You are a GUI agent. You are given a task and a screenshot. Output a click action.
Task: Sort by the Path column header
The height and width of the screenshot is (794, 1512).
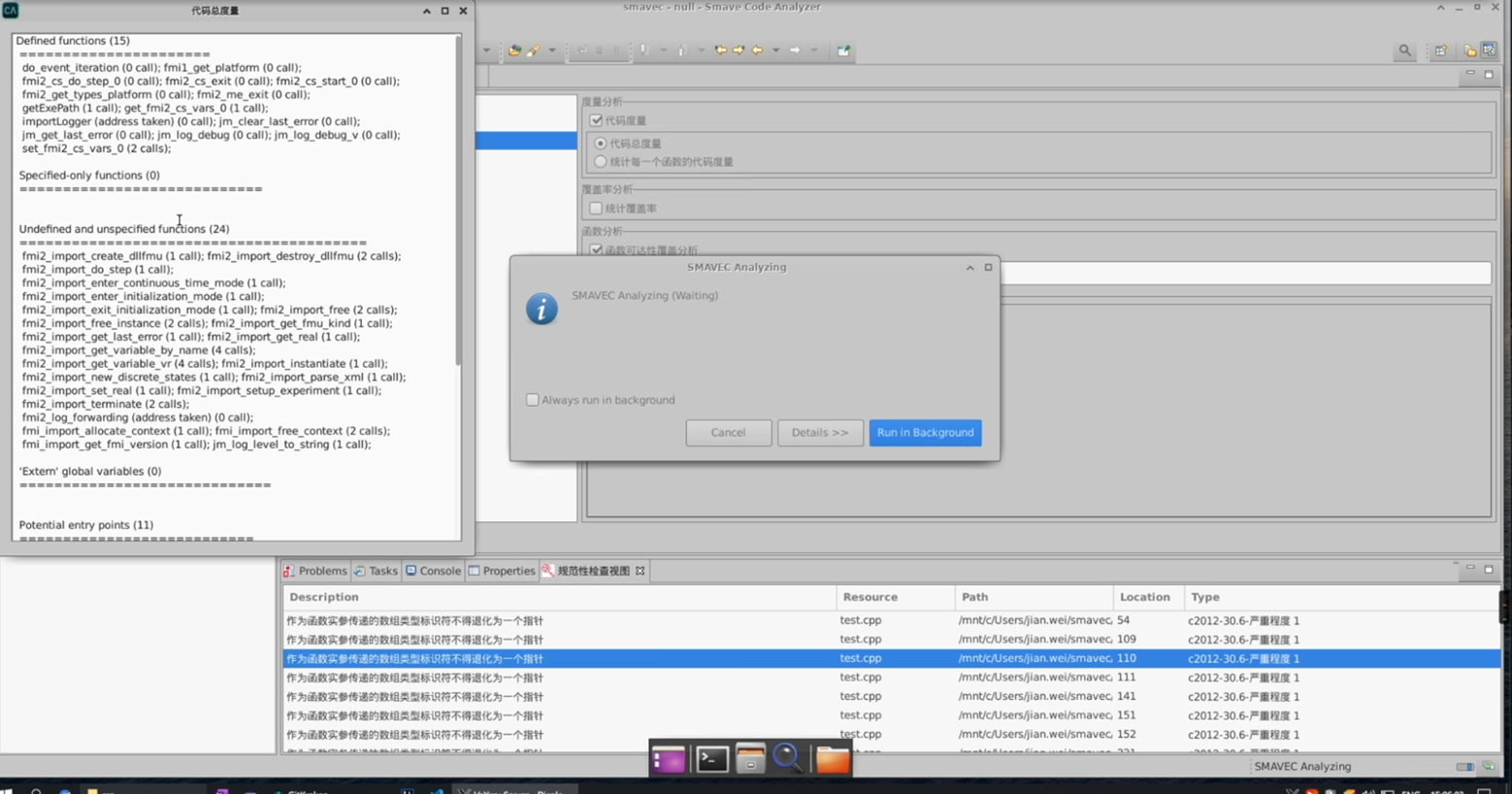tap(1034, 597)
